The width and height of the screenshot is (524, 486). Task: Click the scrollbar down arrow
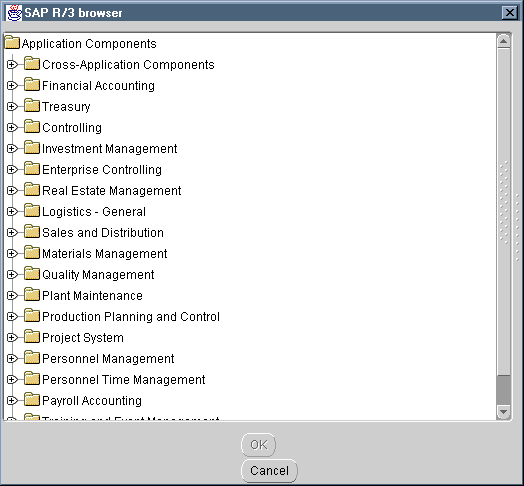(504, 412)
